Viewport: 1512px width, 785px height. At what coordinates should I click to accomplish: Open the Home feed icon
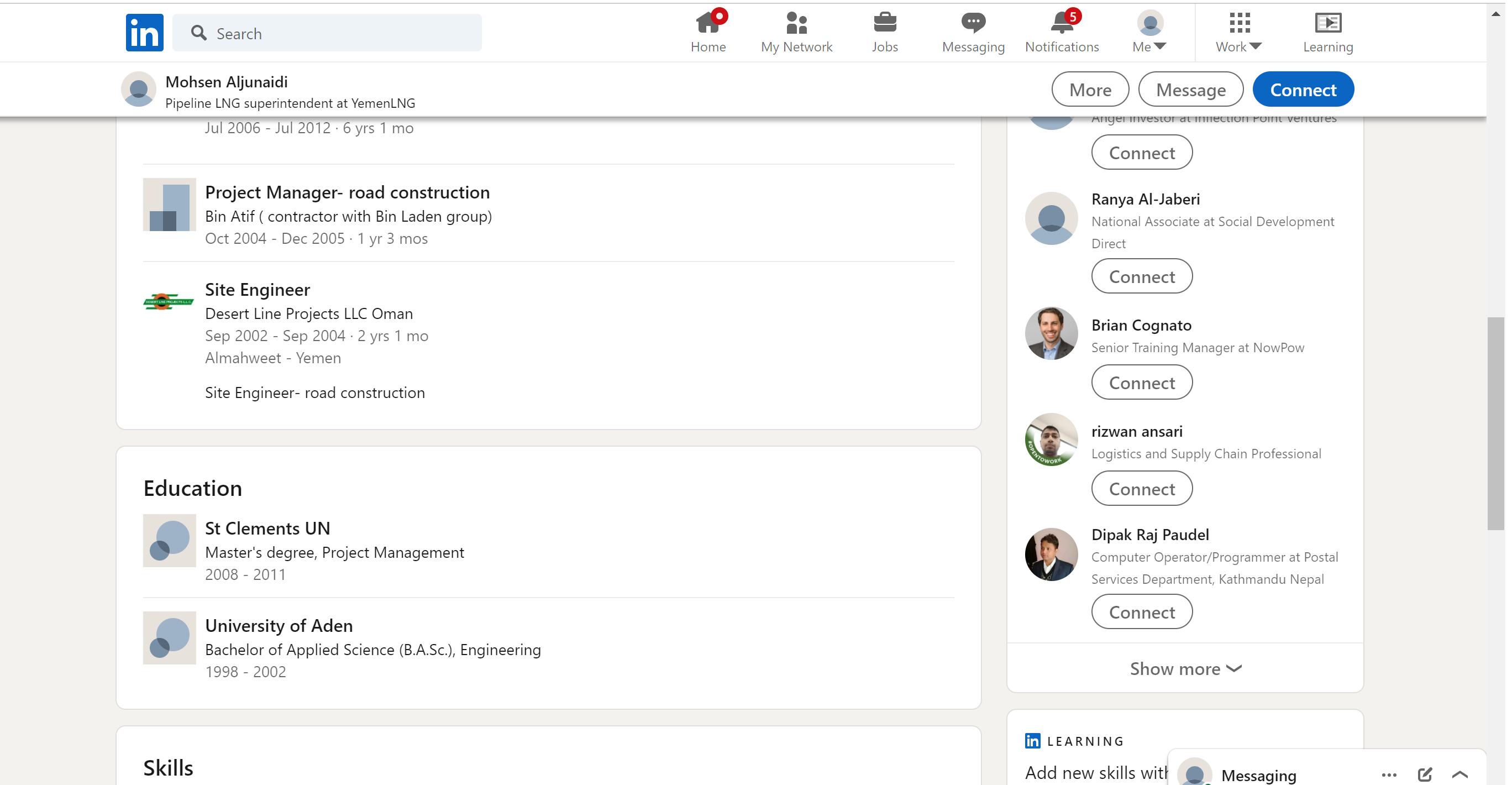pos(708,23)
